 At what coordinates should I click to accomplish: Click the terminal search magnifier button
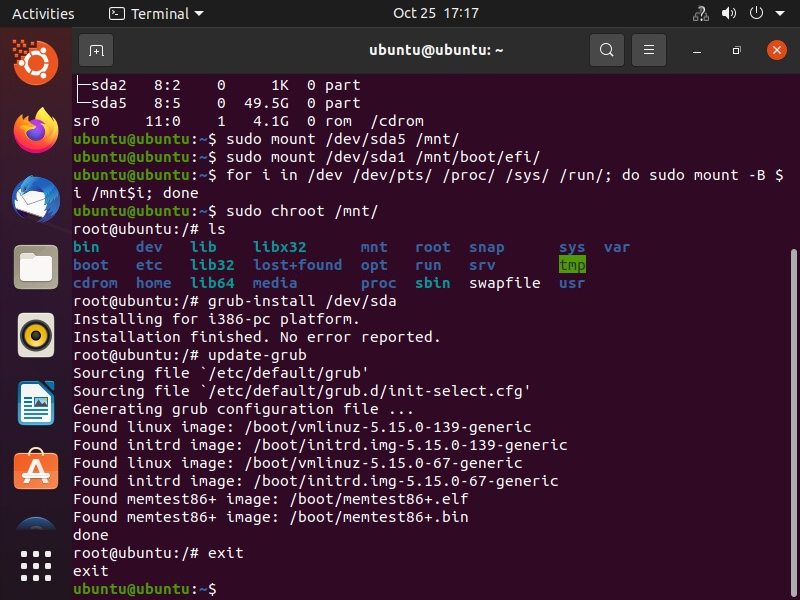[606, 49]
